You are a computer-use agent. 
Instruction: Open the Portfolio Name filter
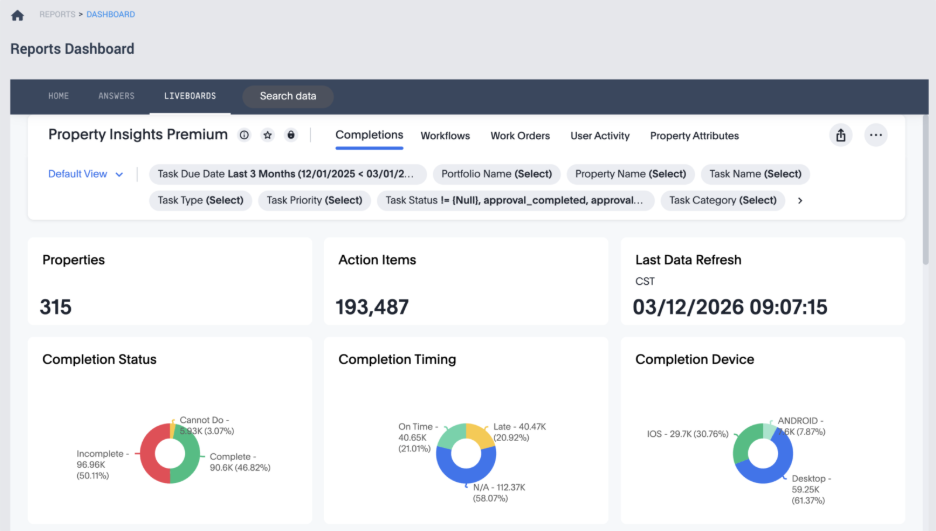[x=497, y=174]
